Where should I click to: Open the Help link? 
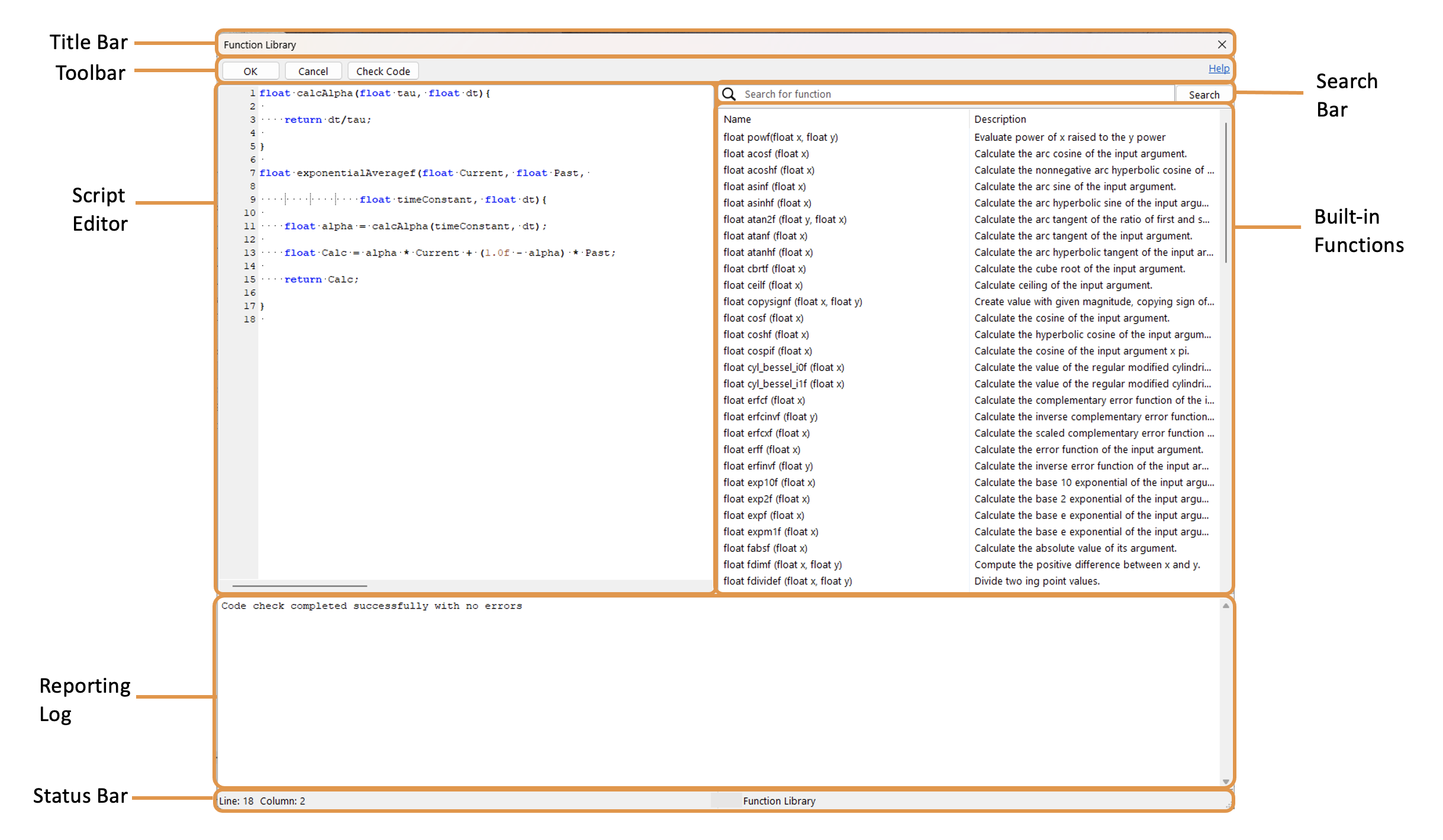1219,68
